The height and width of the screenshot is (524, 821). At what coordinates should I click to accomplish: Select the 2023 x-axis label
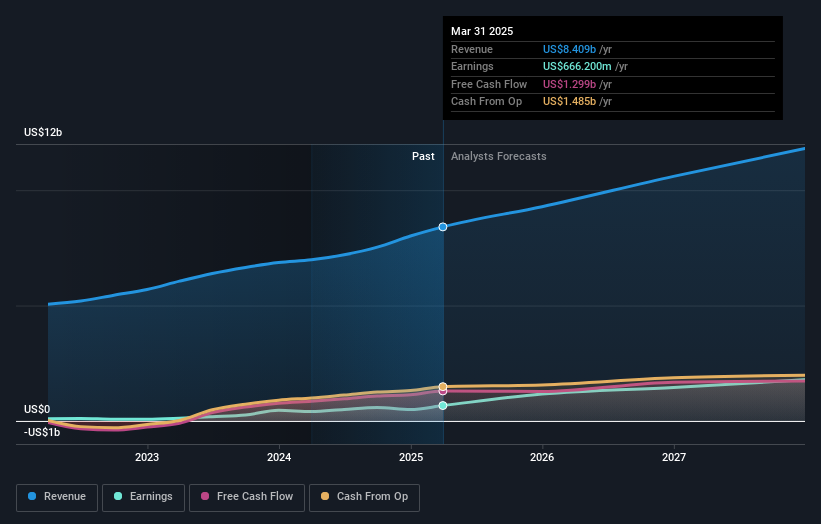point(147,457)
